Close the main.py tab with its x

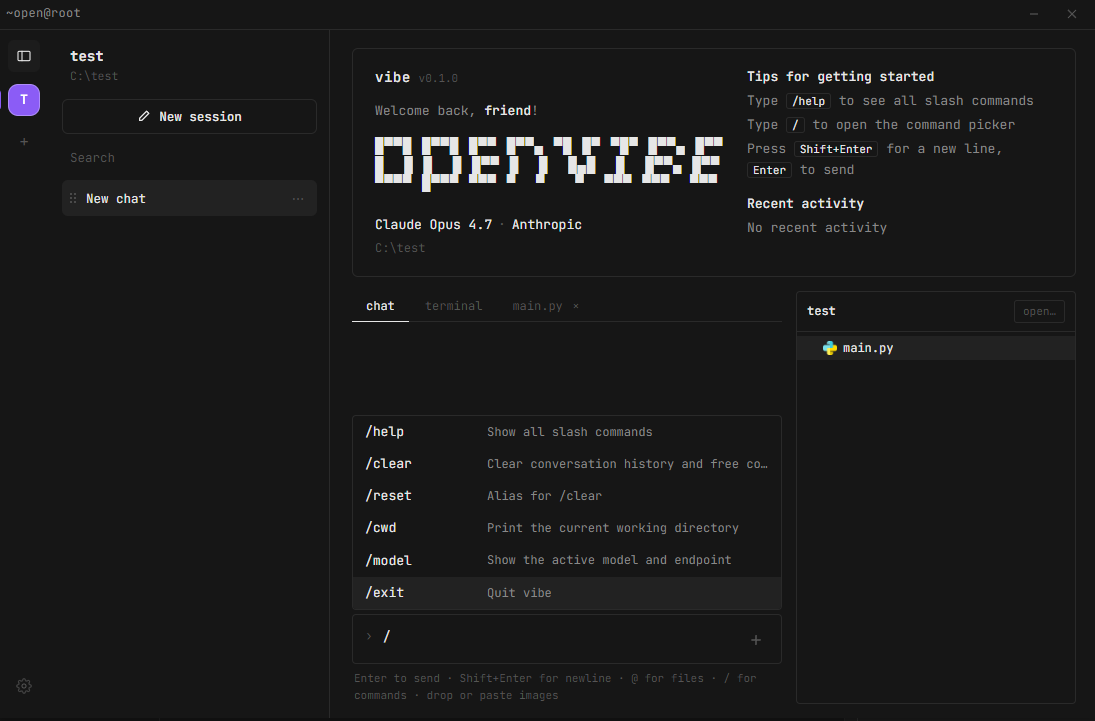(x=575, y=306)
